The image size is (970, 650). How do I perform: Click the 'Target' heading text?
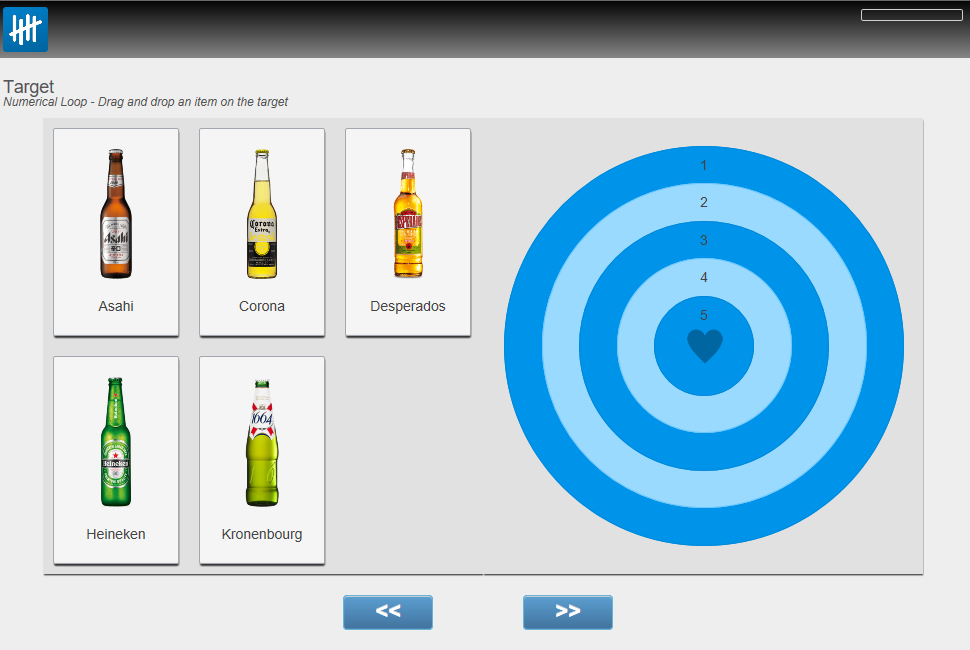tap(29, 87)
